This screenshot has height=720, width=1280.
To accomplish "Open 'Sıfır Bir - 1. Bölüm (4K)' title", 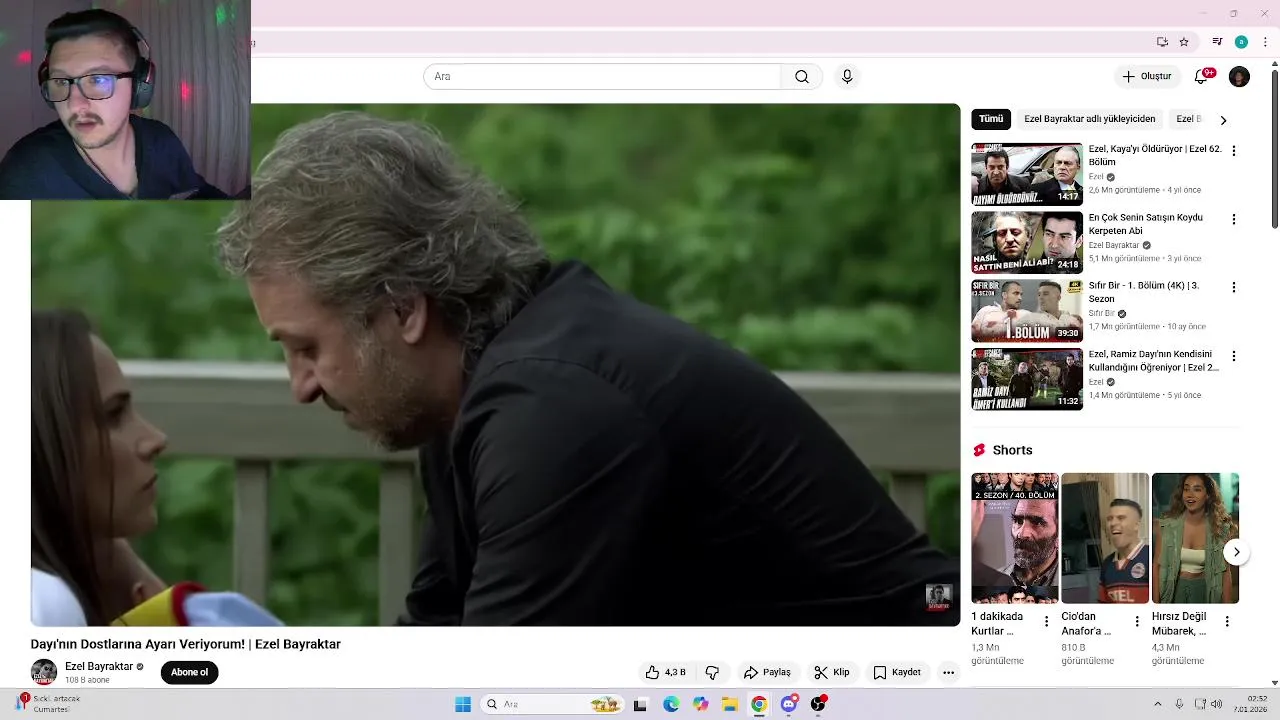I will pos(1144,292).
